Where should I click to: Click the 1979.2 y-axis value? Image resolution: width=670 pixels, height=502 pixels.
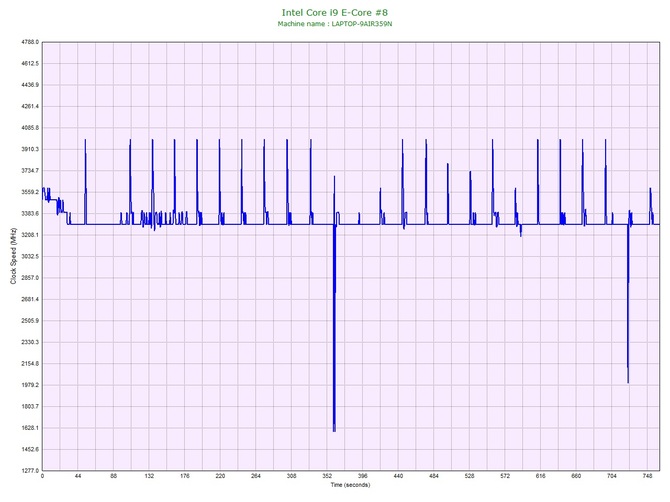(30, 385)
